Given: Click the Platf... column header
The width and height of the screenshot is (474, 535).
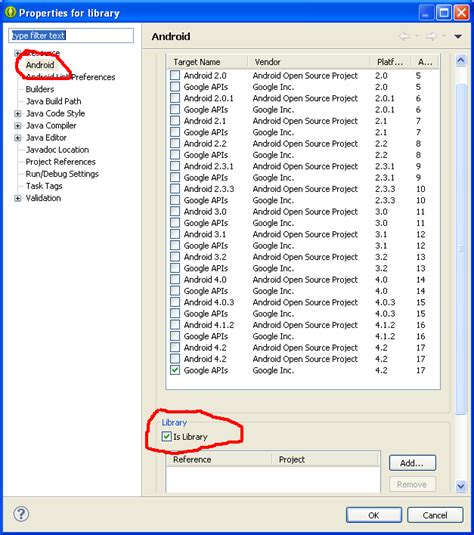Looking at the screenshot, I should (390, 62).
